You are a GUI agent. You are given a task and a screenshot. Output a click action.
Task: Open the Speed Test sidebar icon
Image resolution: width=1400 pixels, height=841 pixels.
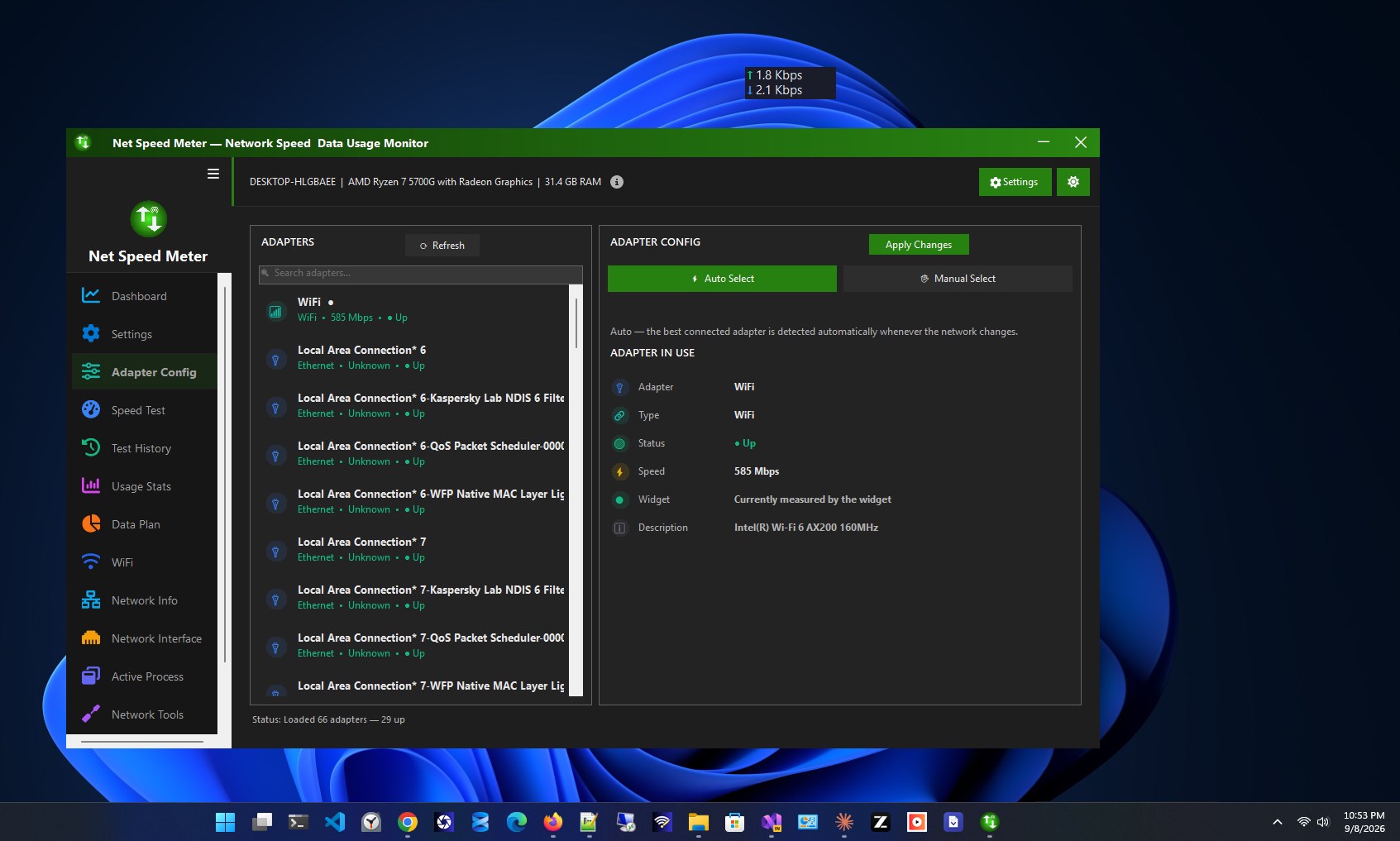[x=91, y=409]
